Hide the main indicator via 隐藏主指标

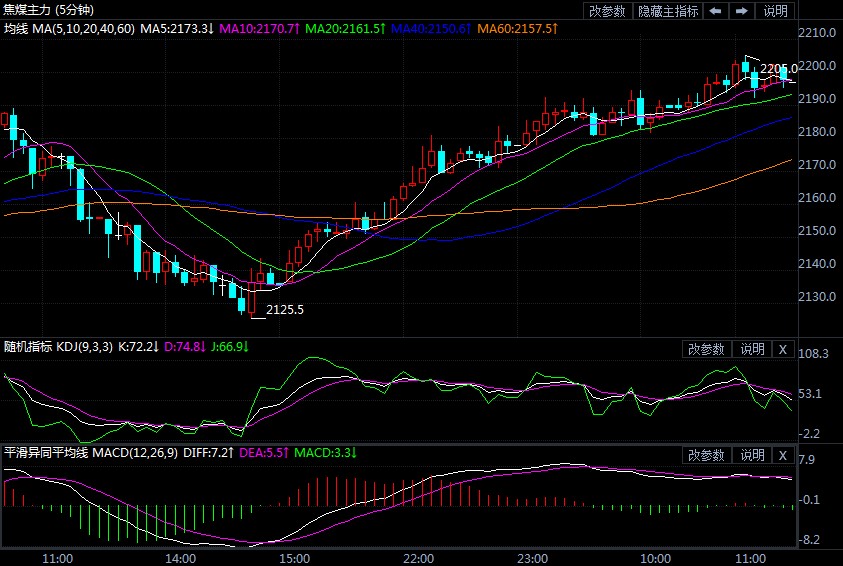click(x=668, y=11)
